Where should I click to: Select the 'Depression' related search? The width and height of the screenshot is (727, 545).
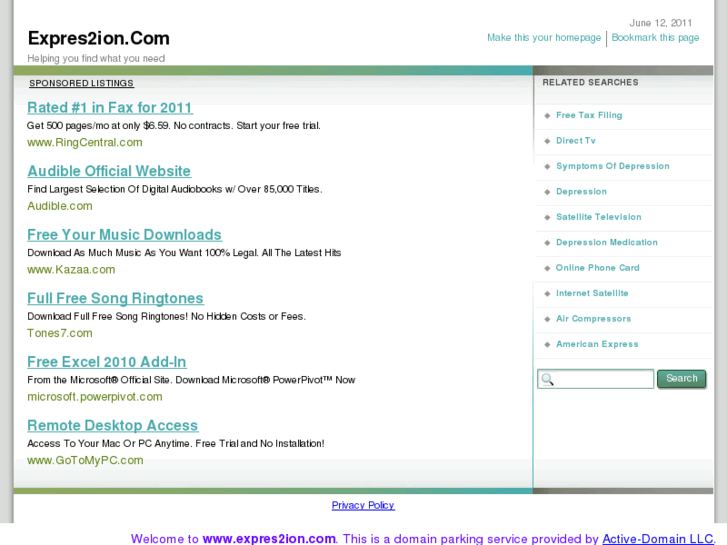click(581, 192)
